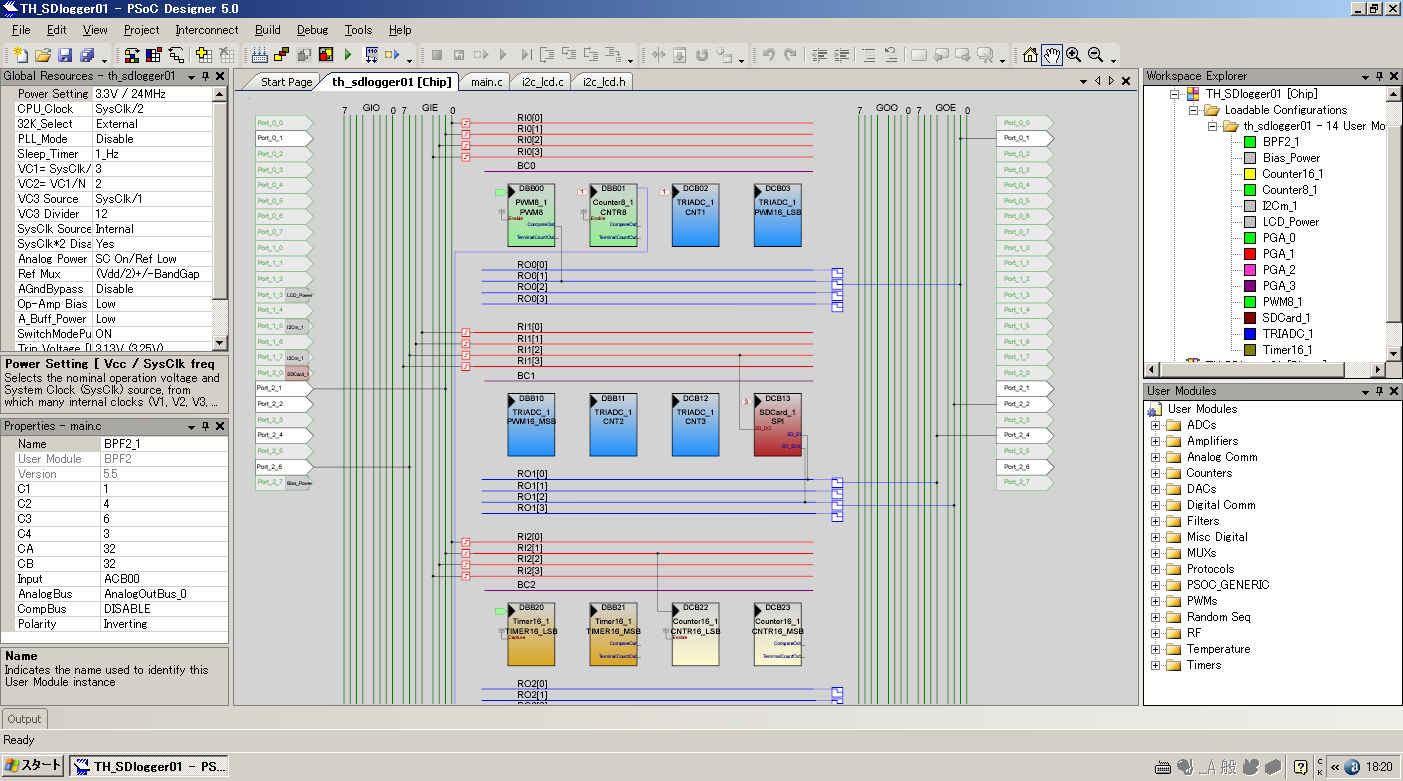Click the Zoom In magnifier icon
This screenshot has width=1403, height=781.
click(1074, 55)
